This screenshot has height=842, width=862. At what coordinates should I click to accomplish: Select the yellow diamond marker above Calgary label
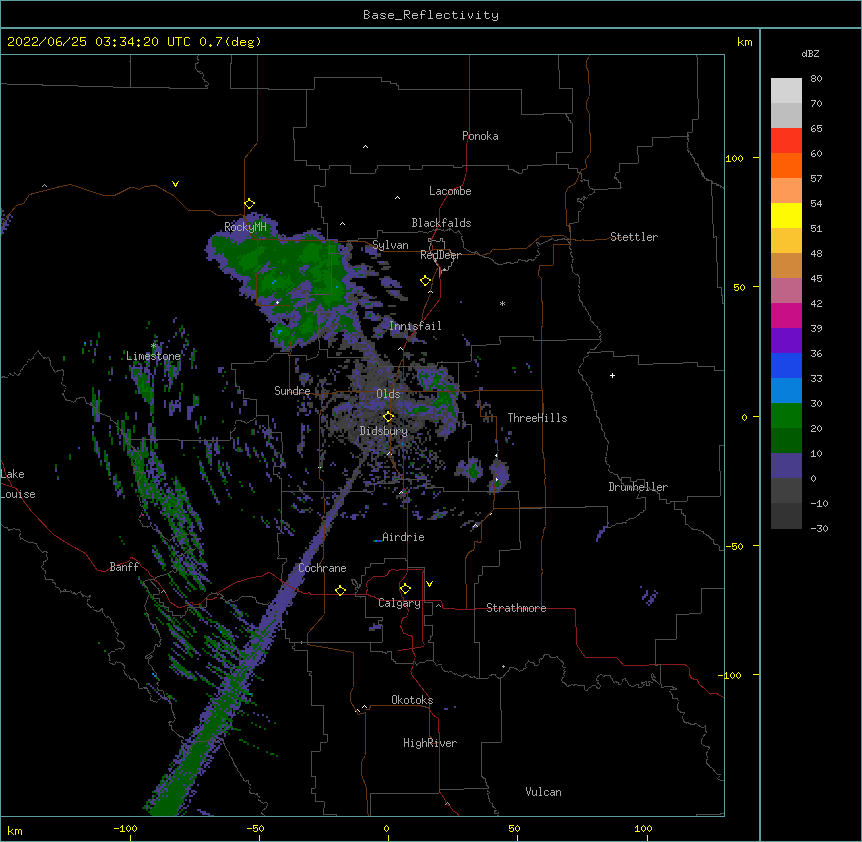(x=405, y=589)
